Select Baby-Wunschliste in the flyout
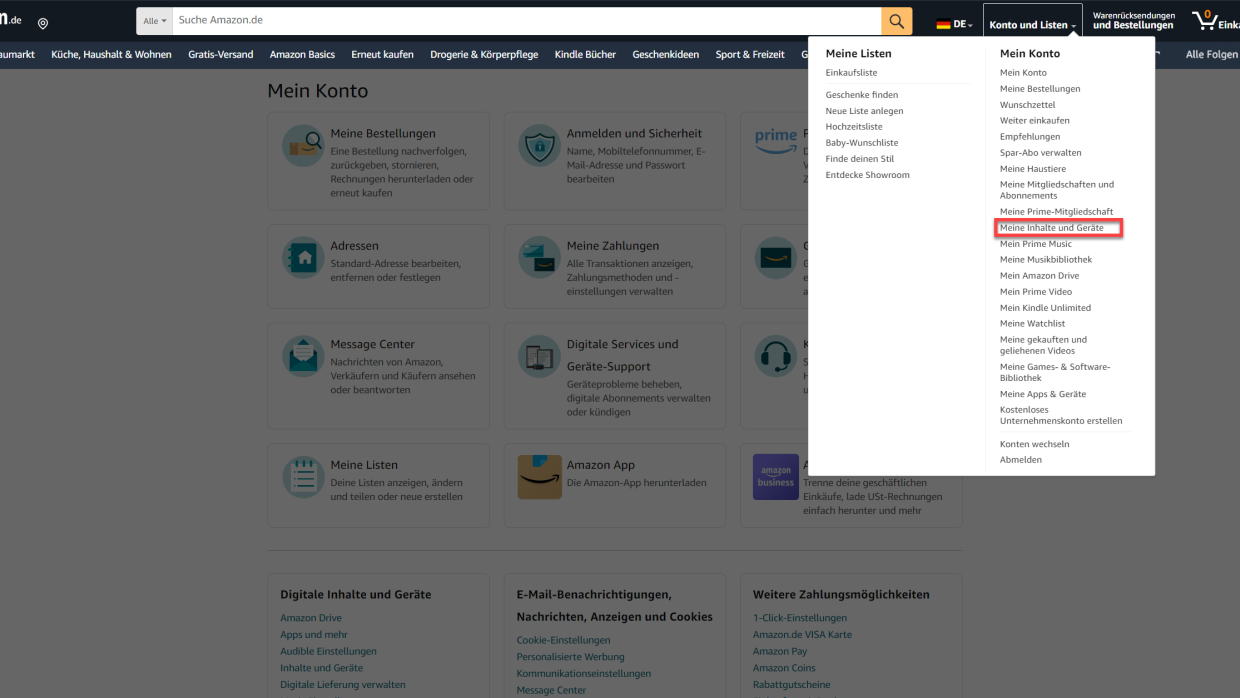 click(x=862, y=143)
